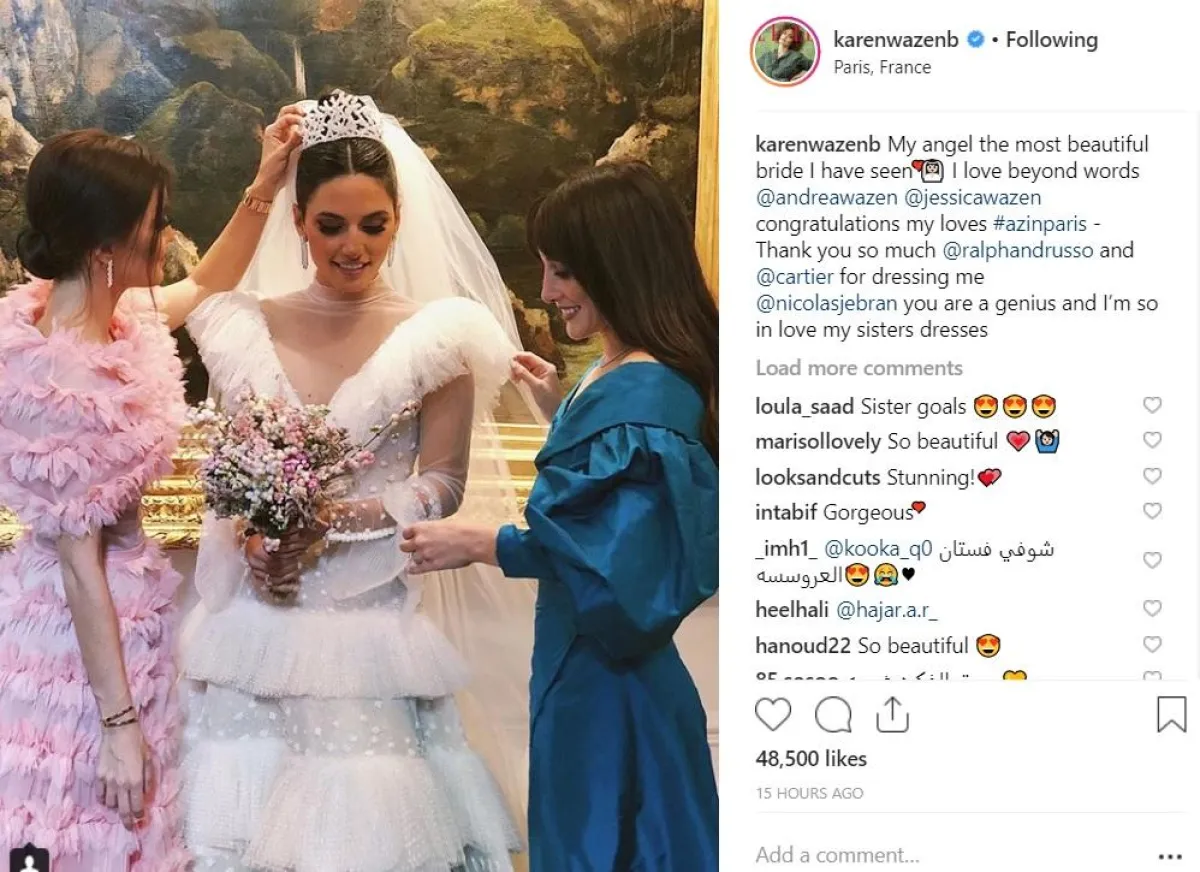Click karenwazenb profile avatar
Screen dimensions: 1200x872
(x=785, y=52)
